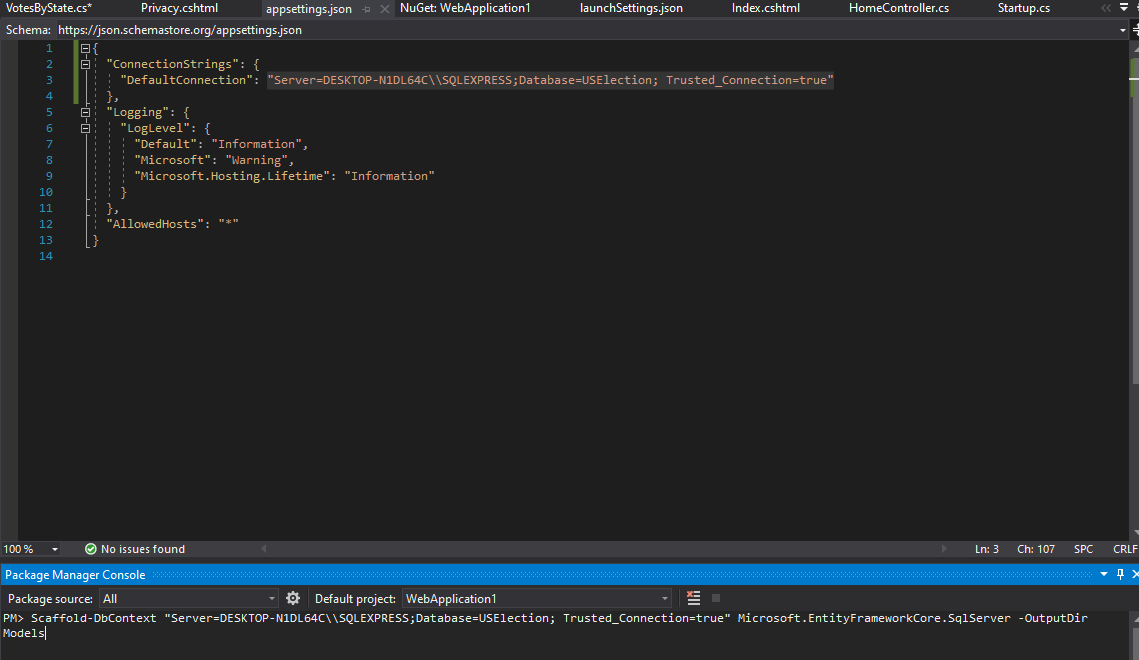The image size is (1139, 660).
Task: Toggle auto-hide pin on Package Manager Console
Action: [1119, 574]
